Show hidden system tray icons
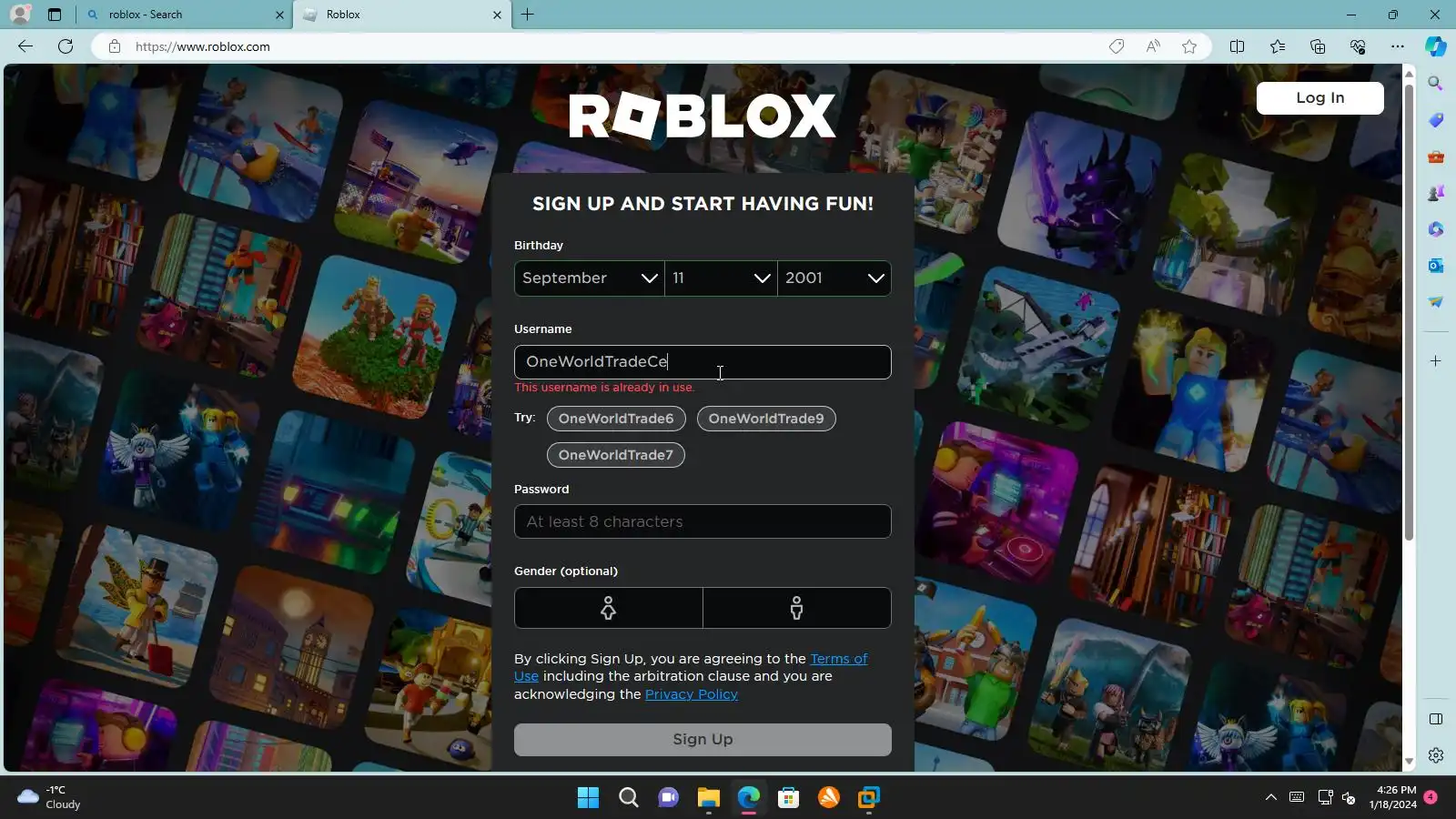The image size is (1456, 819). [1271, 798]
